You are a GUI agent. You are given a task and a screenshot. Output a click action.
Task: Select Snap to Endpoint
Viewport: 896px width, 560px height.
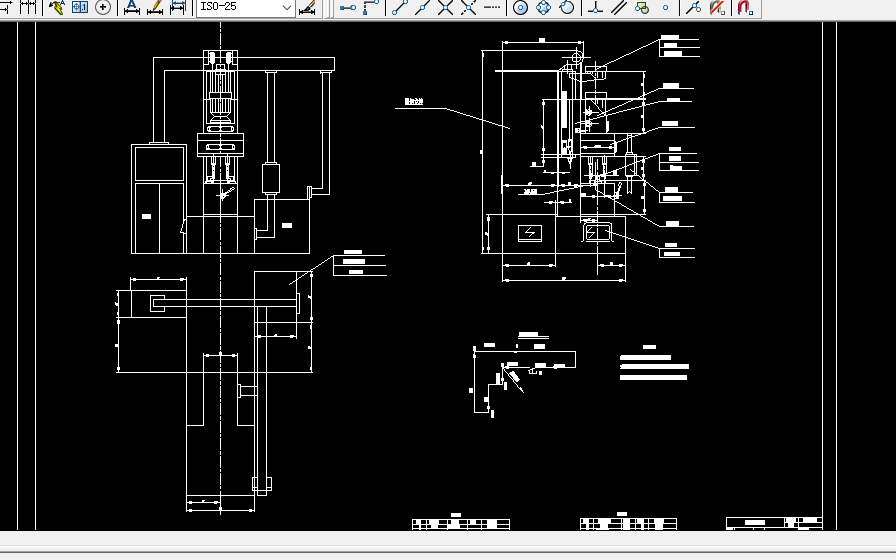tap(399, 7)
